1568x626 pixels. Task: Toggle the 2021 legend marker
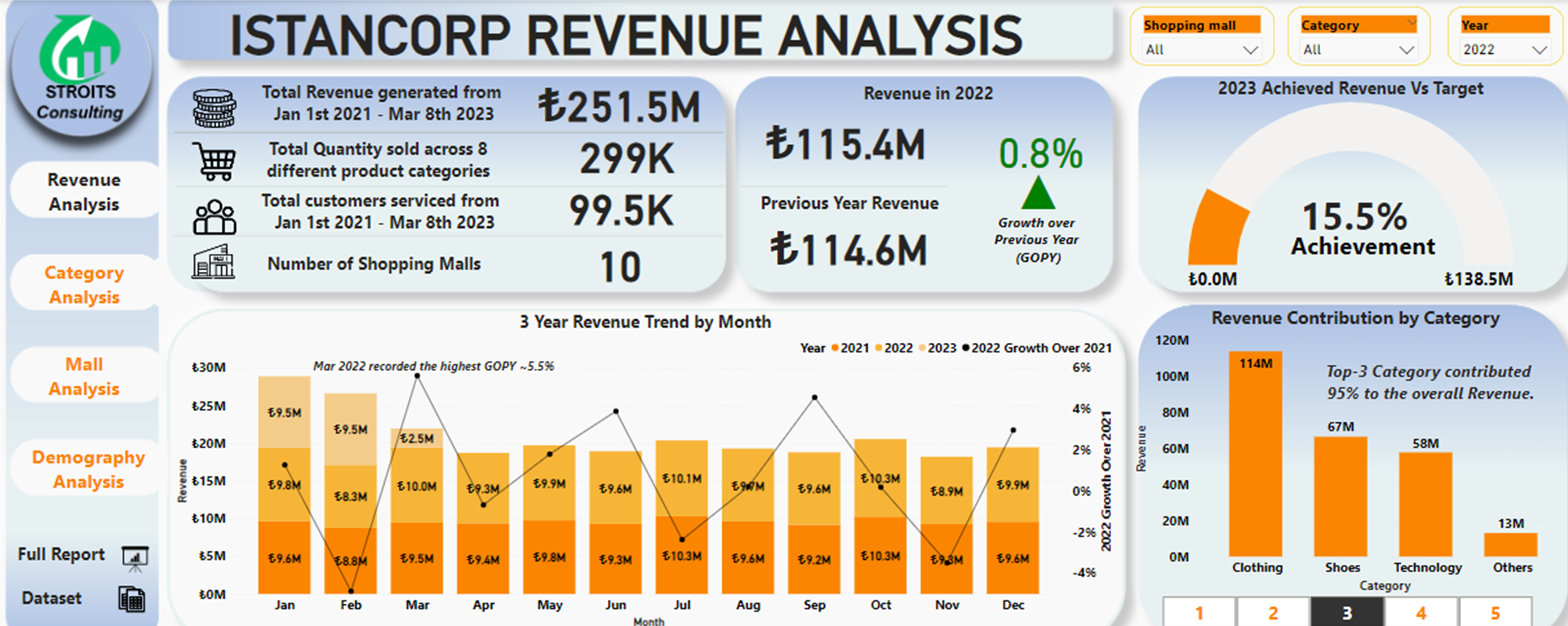click(835, 348)
